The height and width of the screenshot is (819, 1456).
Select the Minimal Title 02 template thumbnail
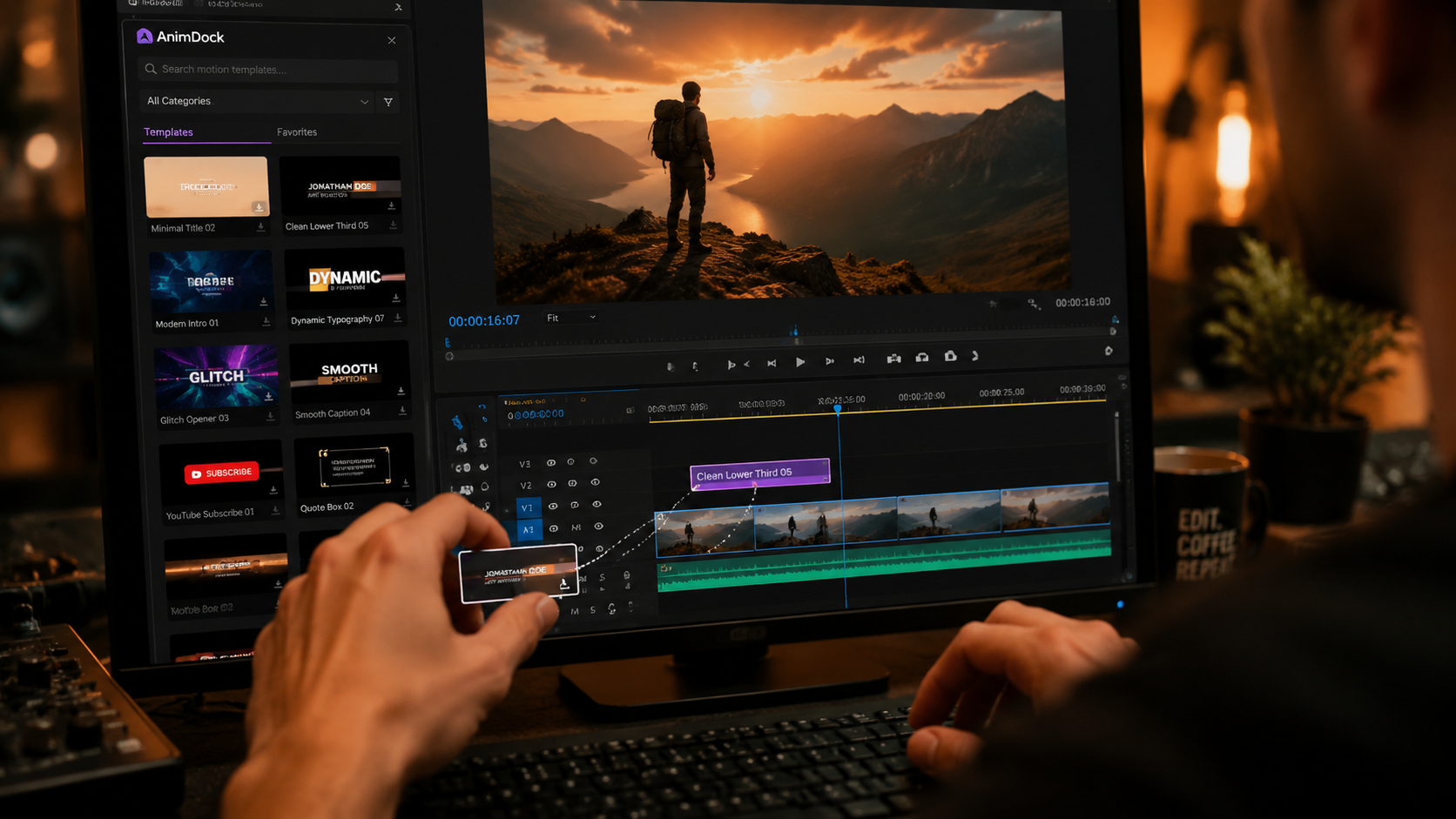tap(206, 186)
